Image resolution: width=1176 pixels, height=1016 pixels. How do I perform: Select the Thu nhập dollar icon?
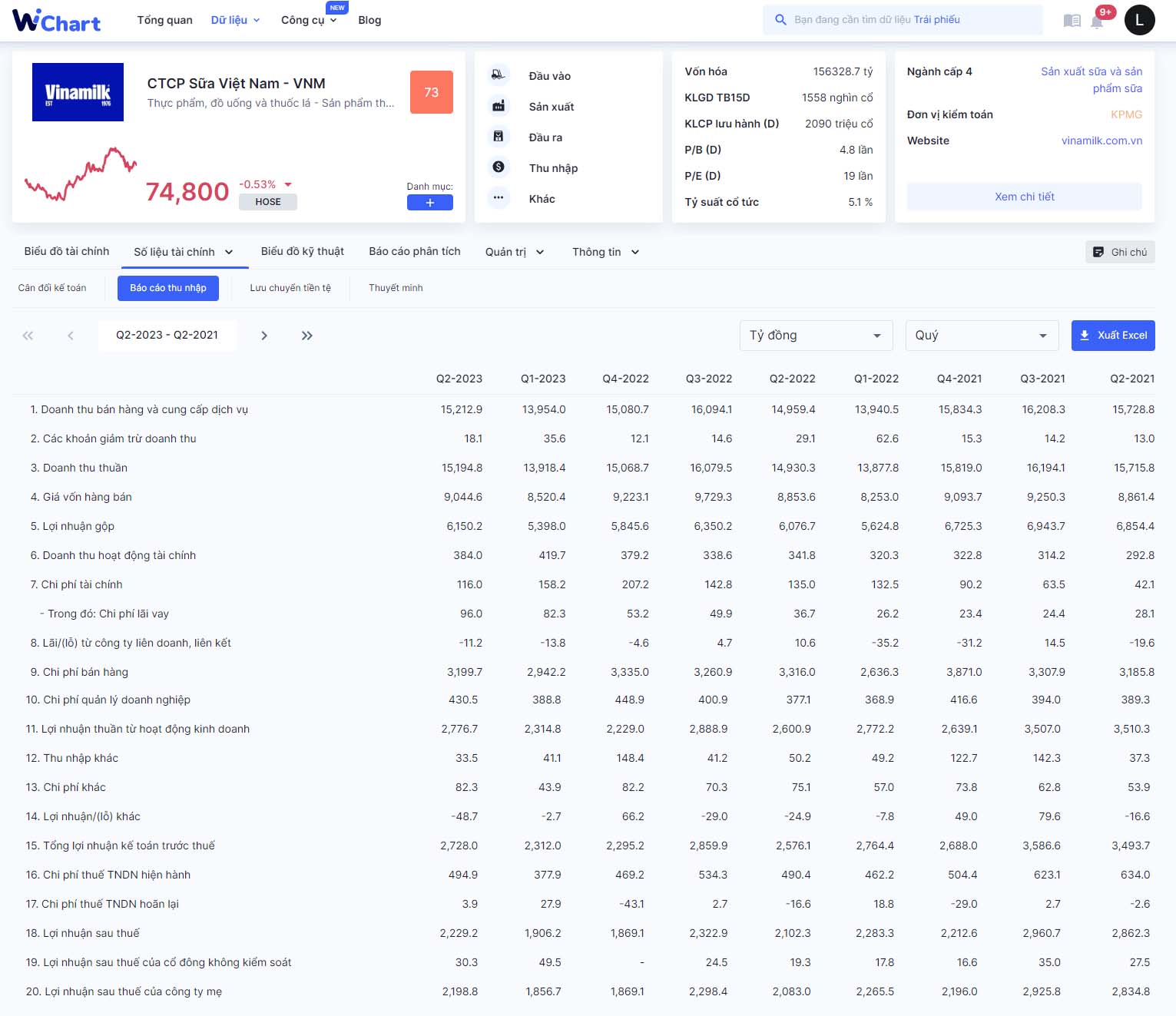pyautogui.click(x=499, y=167)
